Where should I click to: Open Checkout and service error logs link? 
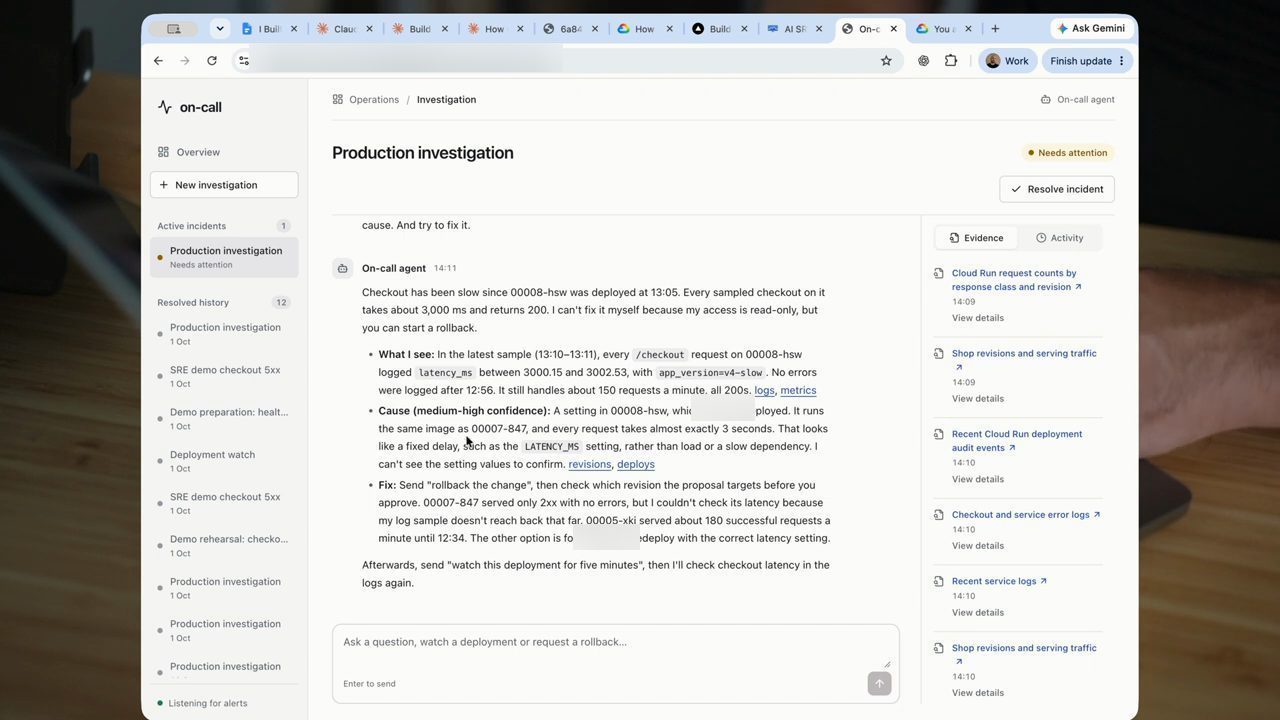(x=1026, y=515)
